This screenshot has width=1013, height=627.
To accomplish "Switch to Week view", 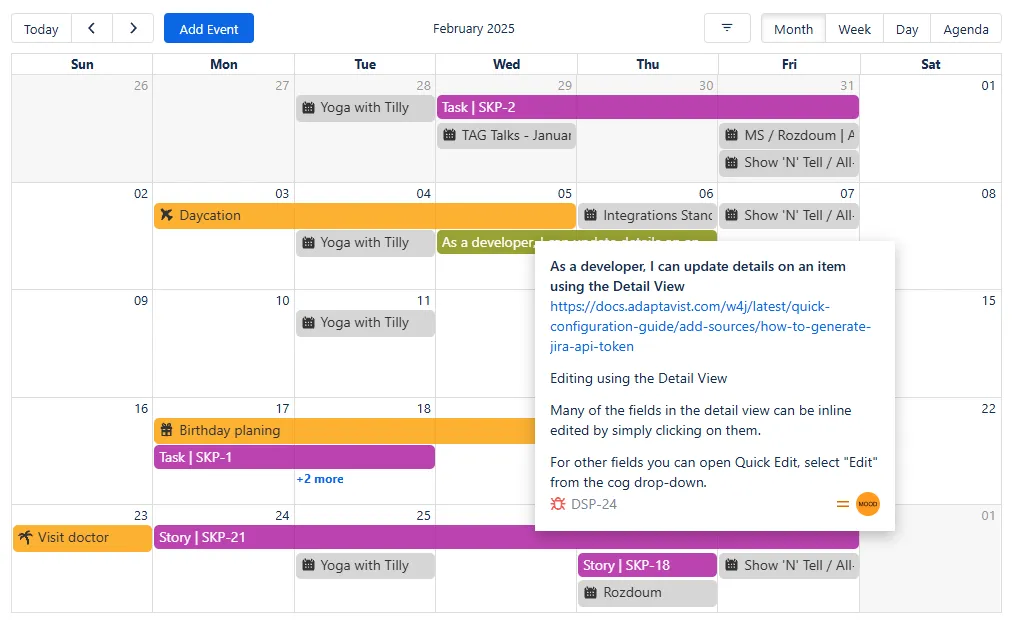I will (x=854, y=28).
